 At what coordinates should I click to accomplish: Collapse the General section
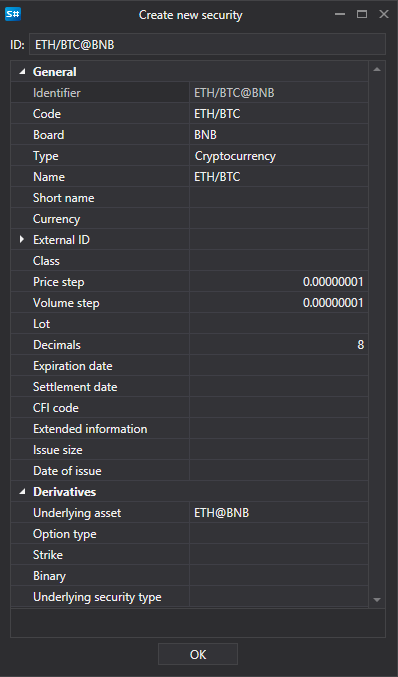coord(22,72)
